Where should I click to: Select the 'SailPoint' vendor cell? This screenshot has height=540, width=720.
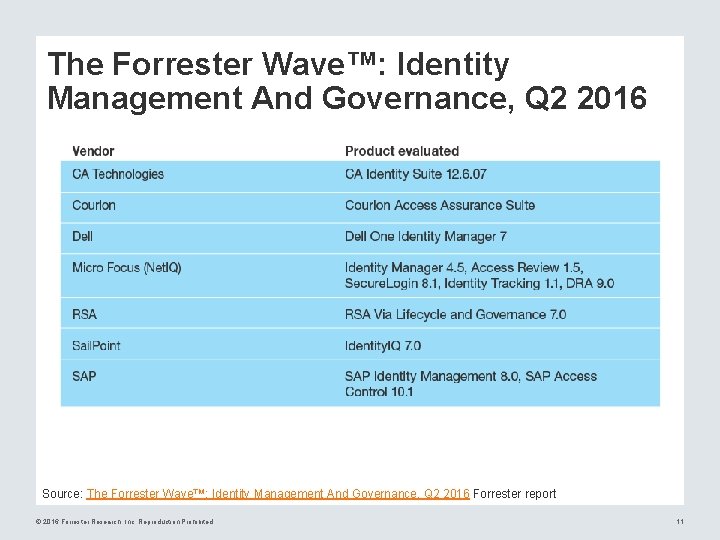click(96, 345)
